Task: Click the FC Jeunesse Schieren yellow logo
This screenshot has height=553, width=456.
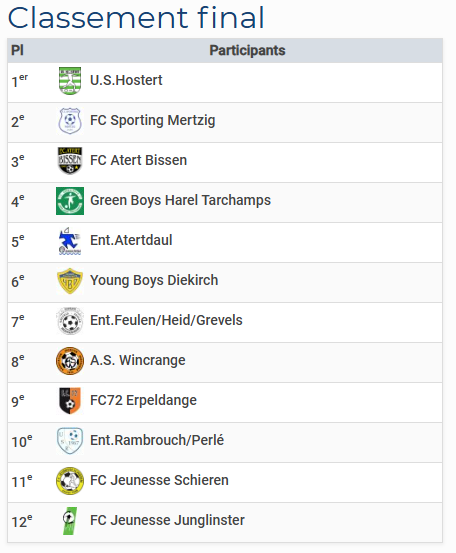Action: tap(70, 481)
